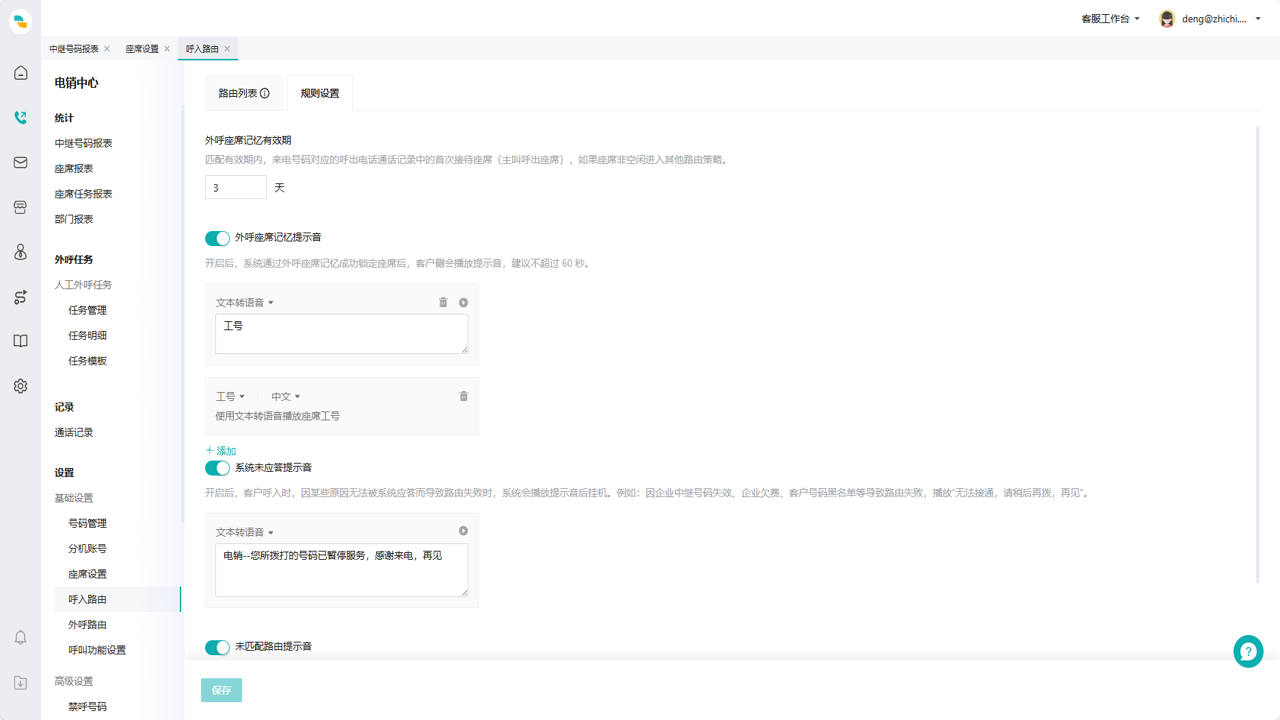Open 通话记录 in the sidebar

pyautogui.click(x=74, y=432)
